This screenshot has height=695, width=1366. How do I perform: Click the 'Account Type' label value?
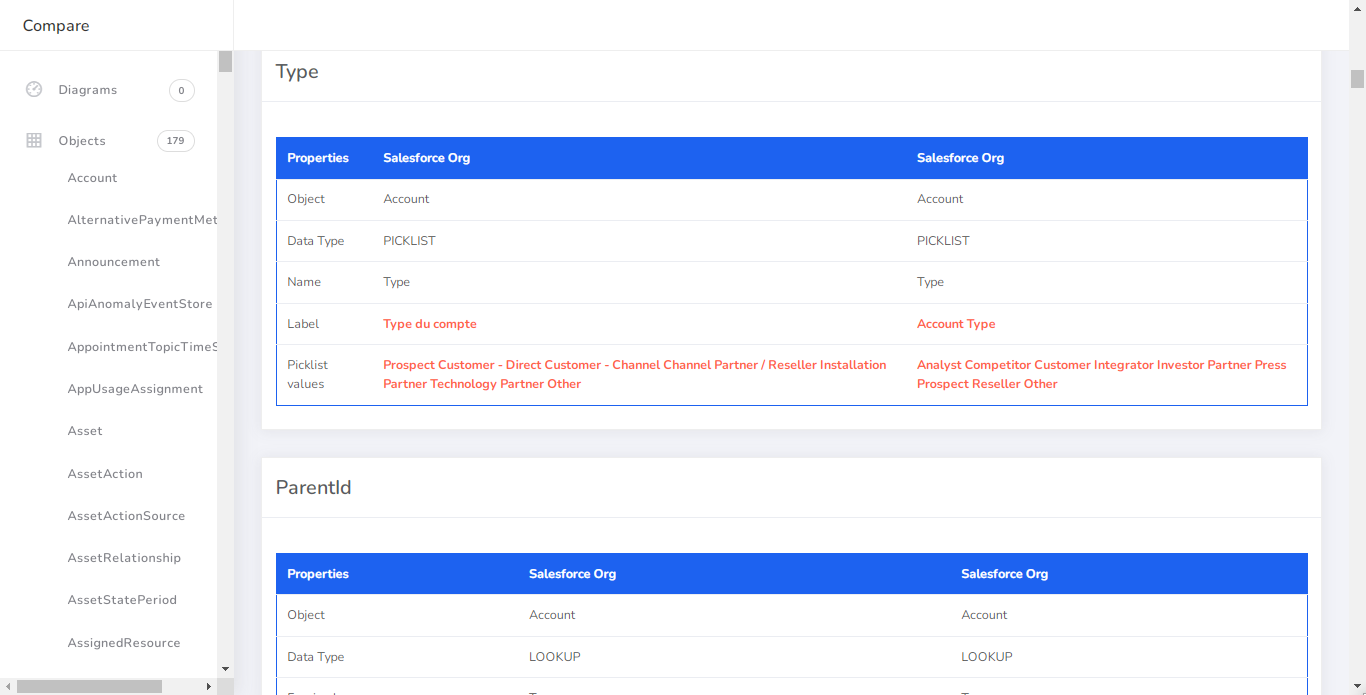956,324
